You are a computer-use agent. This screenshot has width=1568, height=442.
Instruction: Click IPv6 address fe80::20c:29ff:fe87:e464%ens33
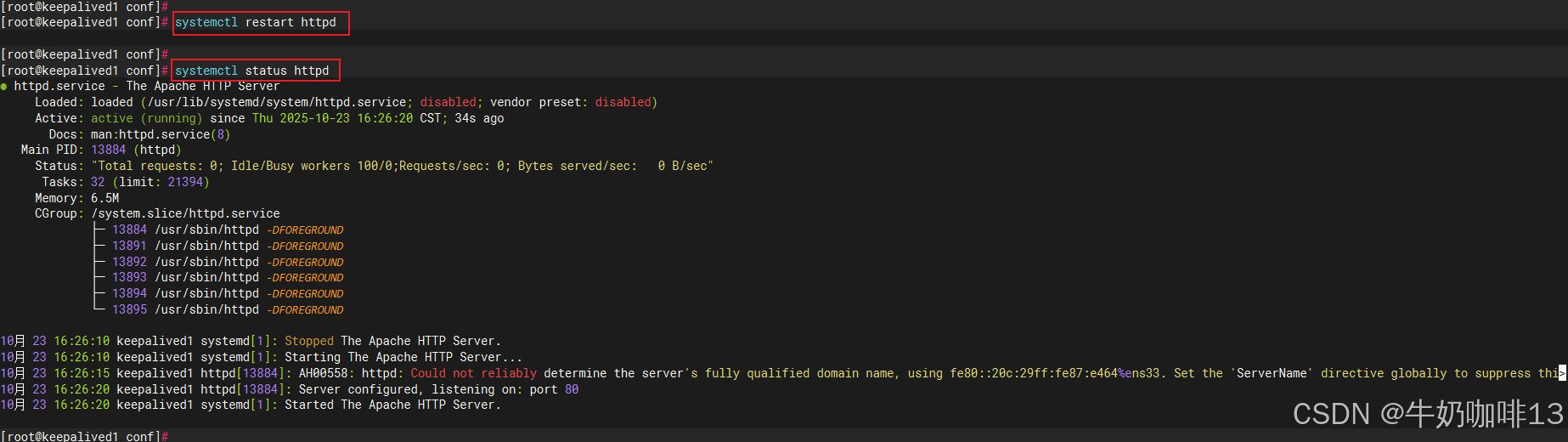tap(1055, 373)
